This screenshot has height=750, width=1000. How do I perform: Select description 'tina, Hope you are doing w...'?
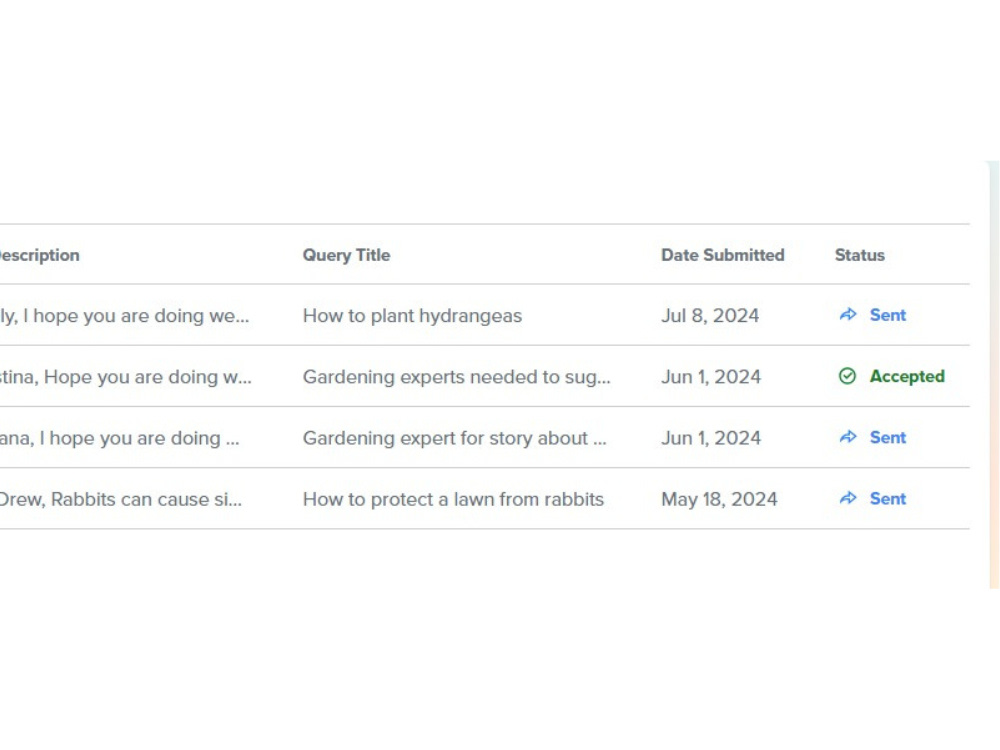[x=126, y=377]
